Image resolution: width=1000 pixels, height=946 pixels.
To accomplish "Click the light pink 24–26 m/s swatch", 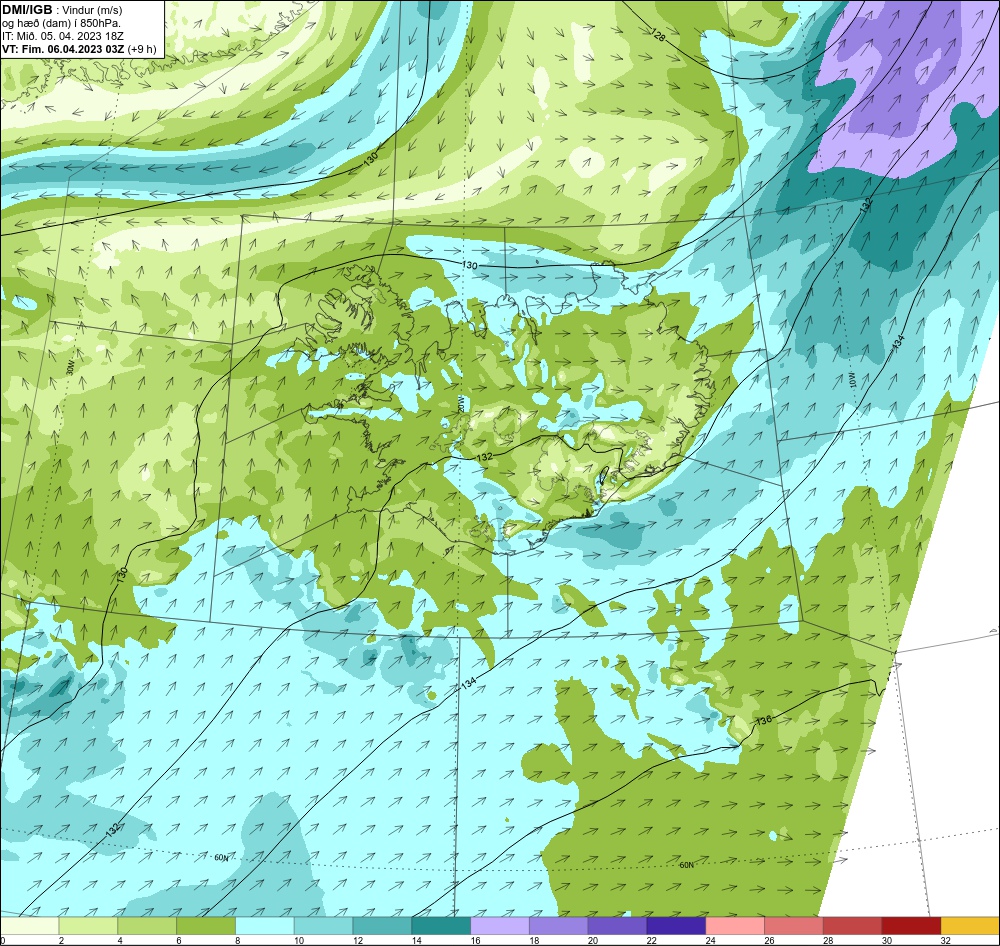I will click(735, 926).
